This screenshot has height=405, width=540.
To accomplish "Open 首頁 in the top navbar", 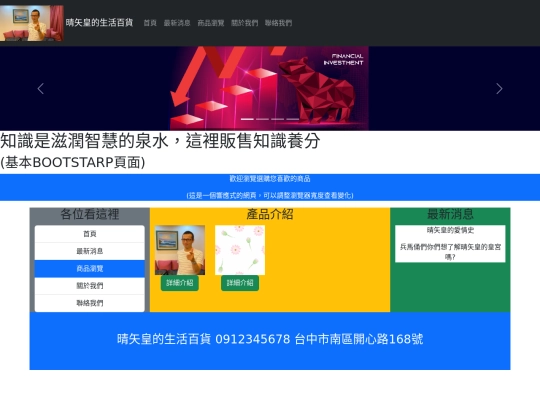I will 150,23.
